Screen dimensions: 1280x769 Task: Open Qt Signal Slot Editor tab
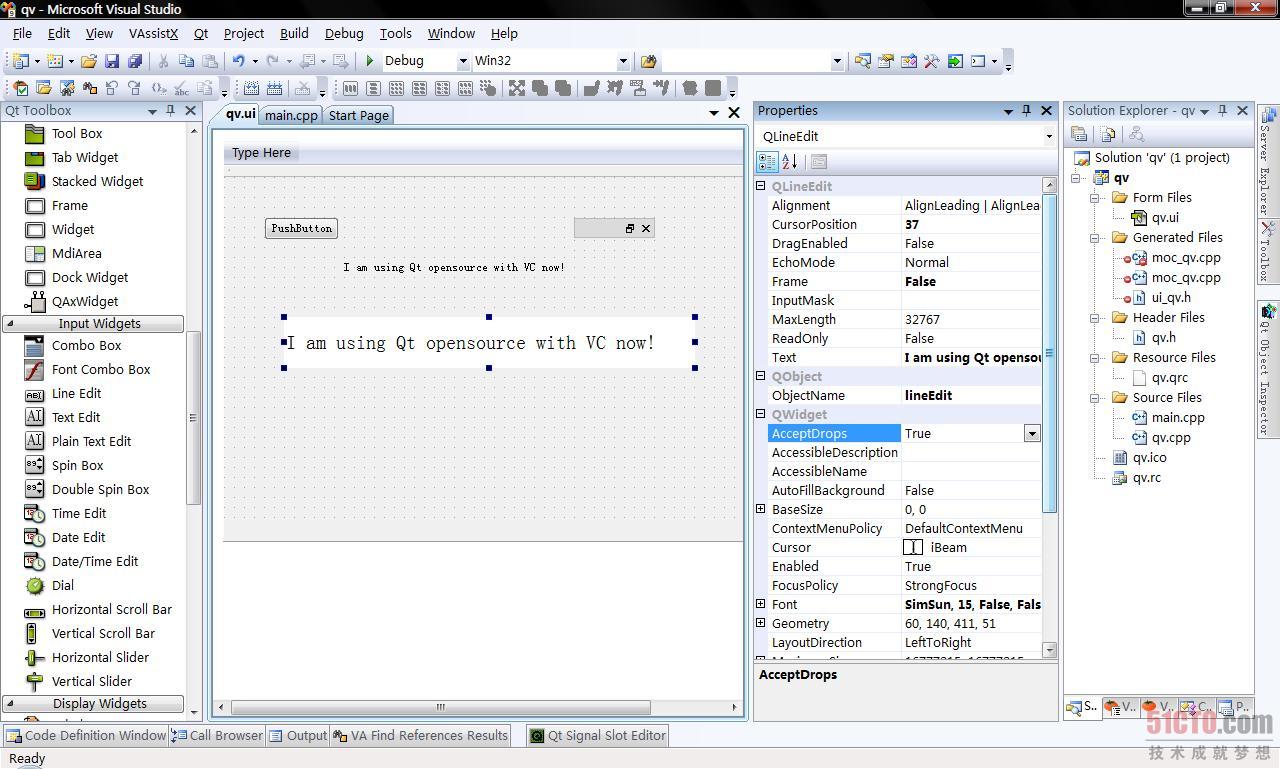598,735
